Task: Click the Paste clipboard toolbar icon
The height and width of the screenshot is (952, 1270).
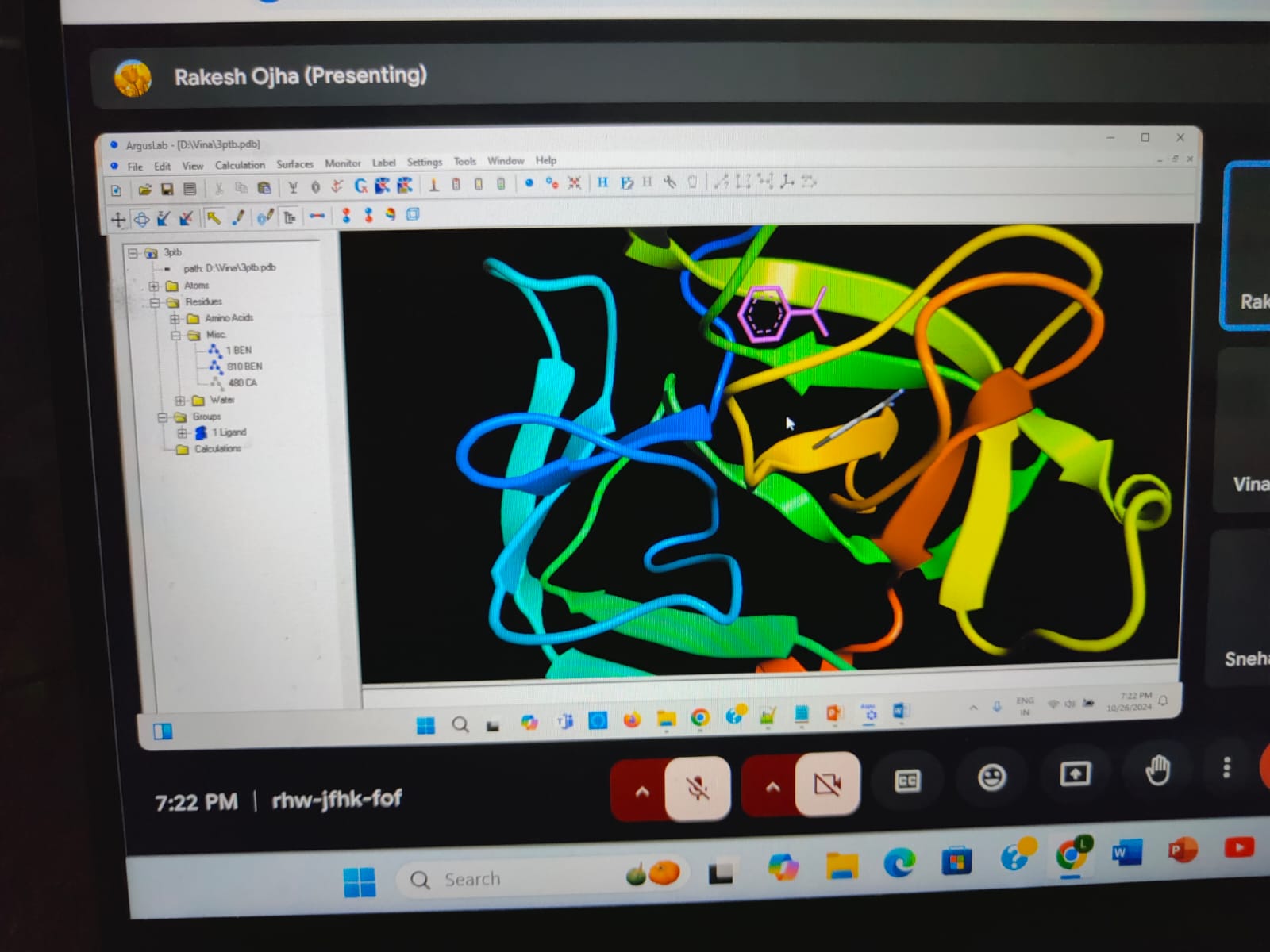Action: click(264, 189)
